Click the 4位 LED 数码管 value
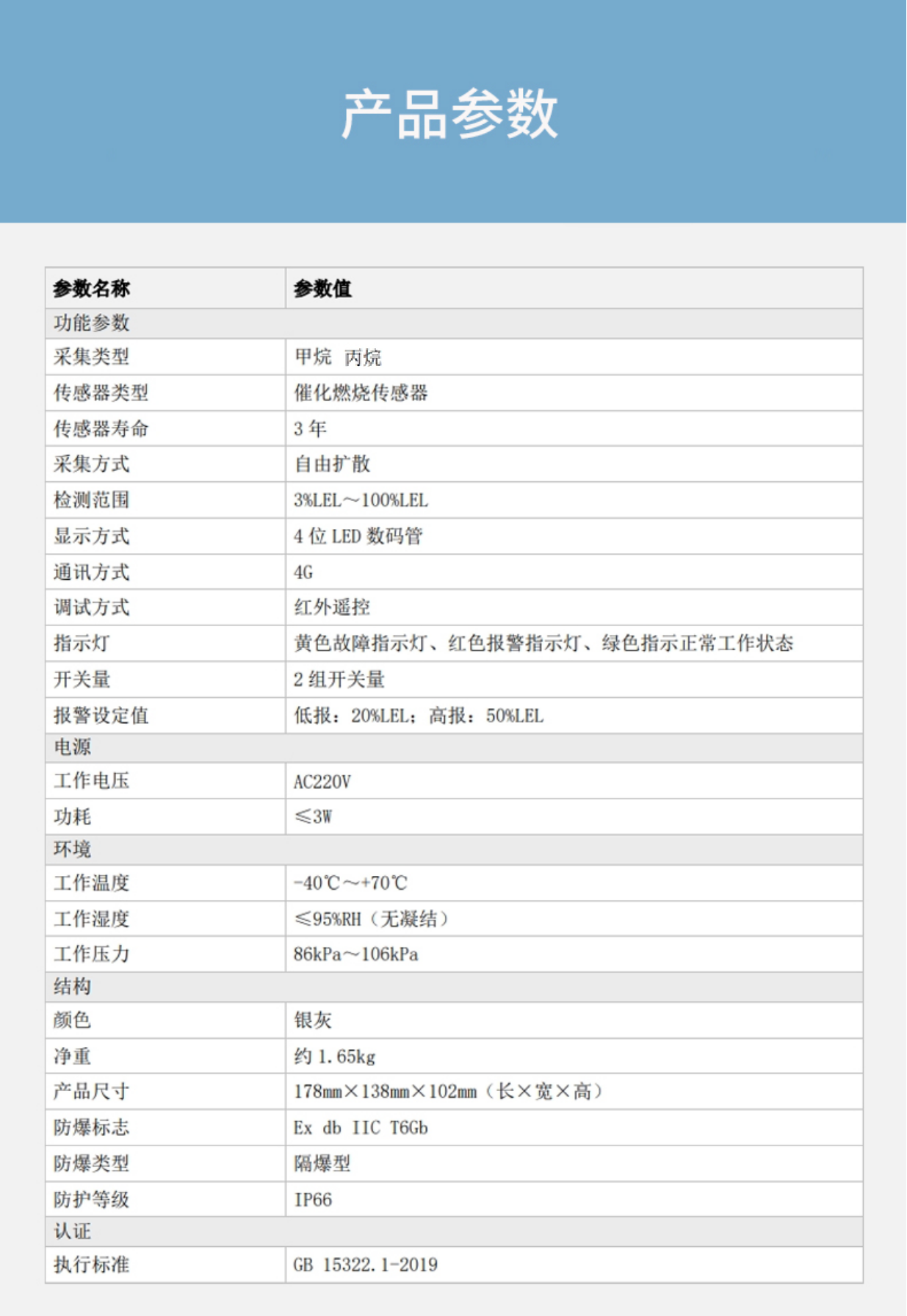907x1316 pixels. pyautogui.click(x=358, y=536)
